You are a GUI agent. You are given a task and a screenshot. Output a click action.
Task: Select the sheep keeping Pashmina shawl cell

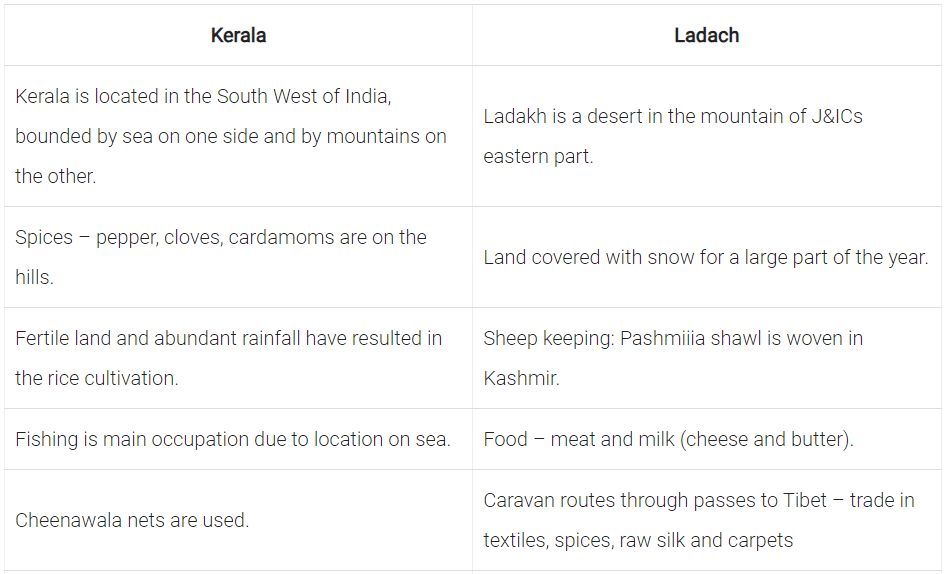672,358
